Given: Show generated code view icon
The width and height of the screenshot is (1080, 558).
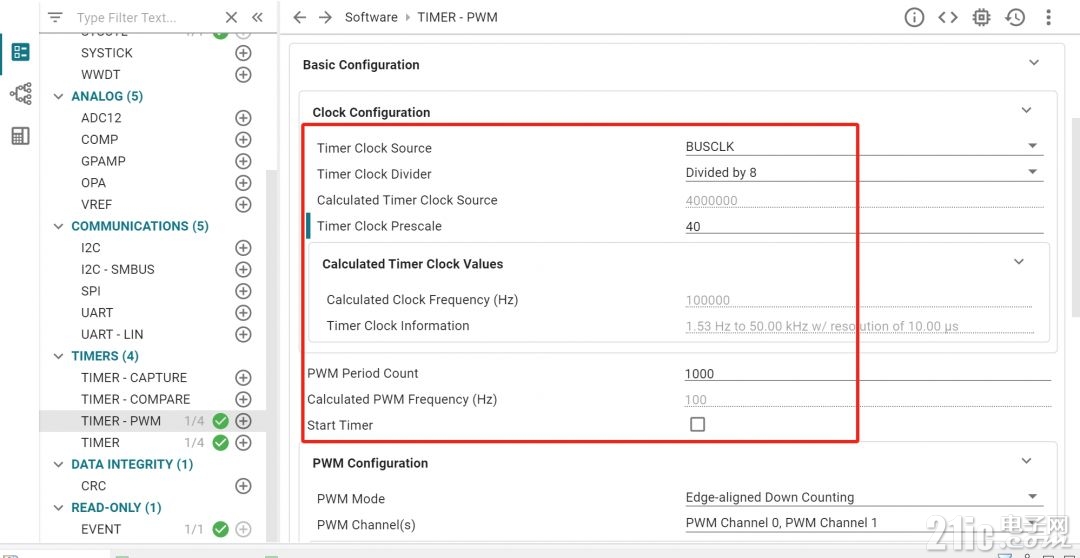Looking at the screenshot, I should point(948,17).
